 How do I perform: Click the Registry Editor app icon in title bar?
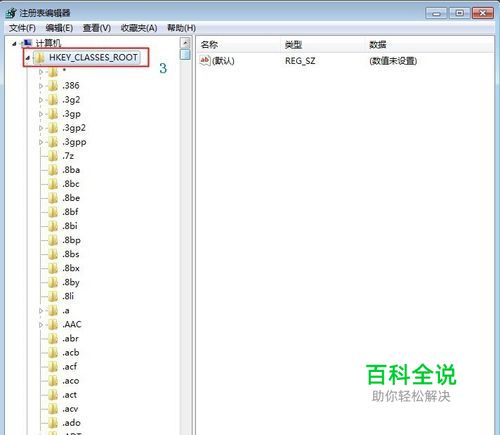point(11,13)
